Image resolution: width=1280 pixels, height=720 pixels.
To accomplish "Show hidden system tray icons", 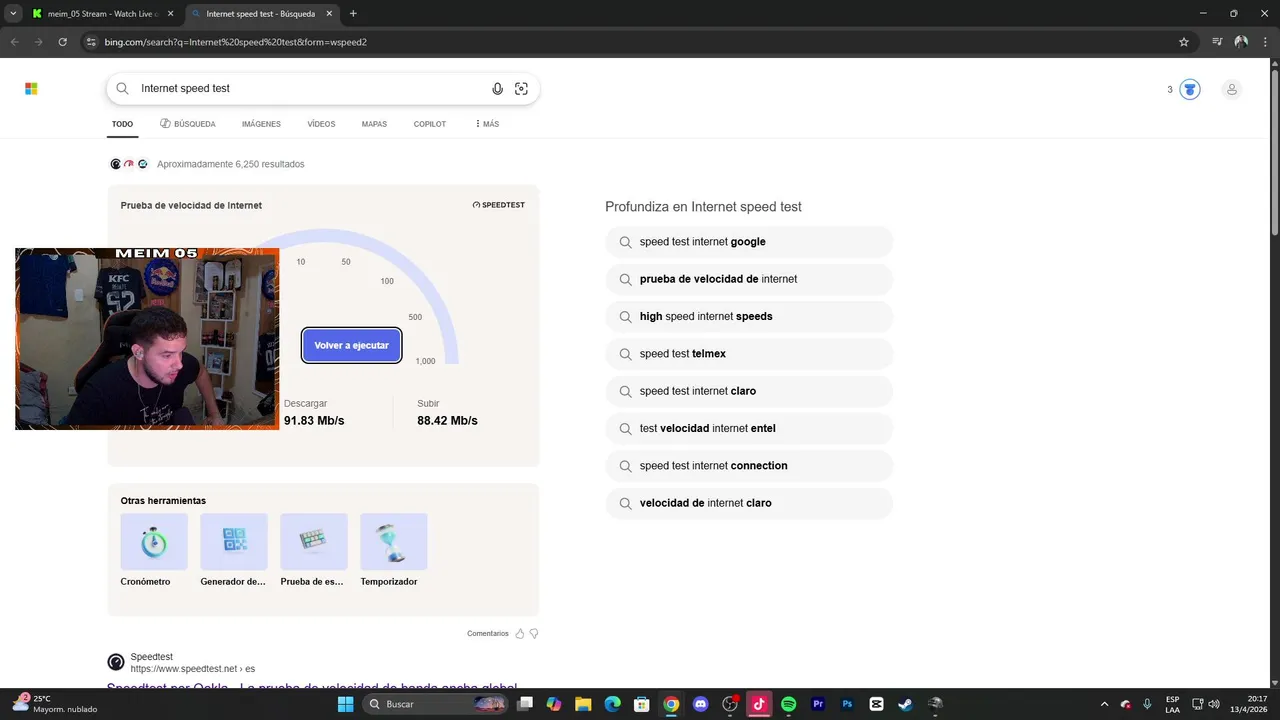I will [x=1104, y=704].
